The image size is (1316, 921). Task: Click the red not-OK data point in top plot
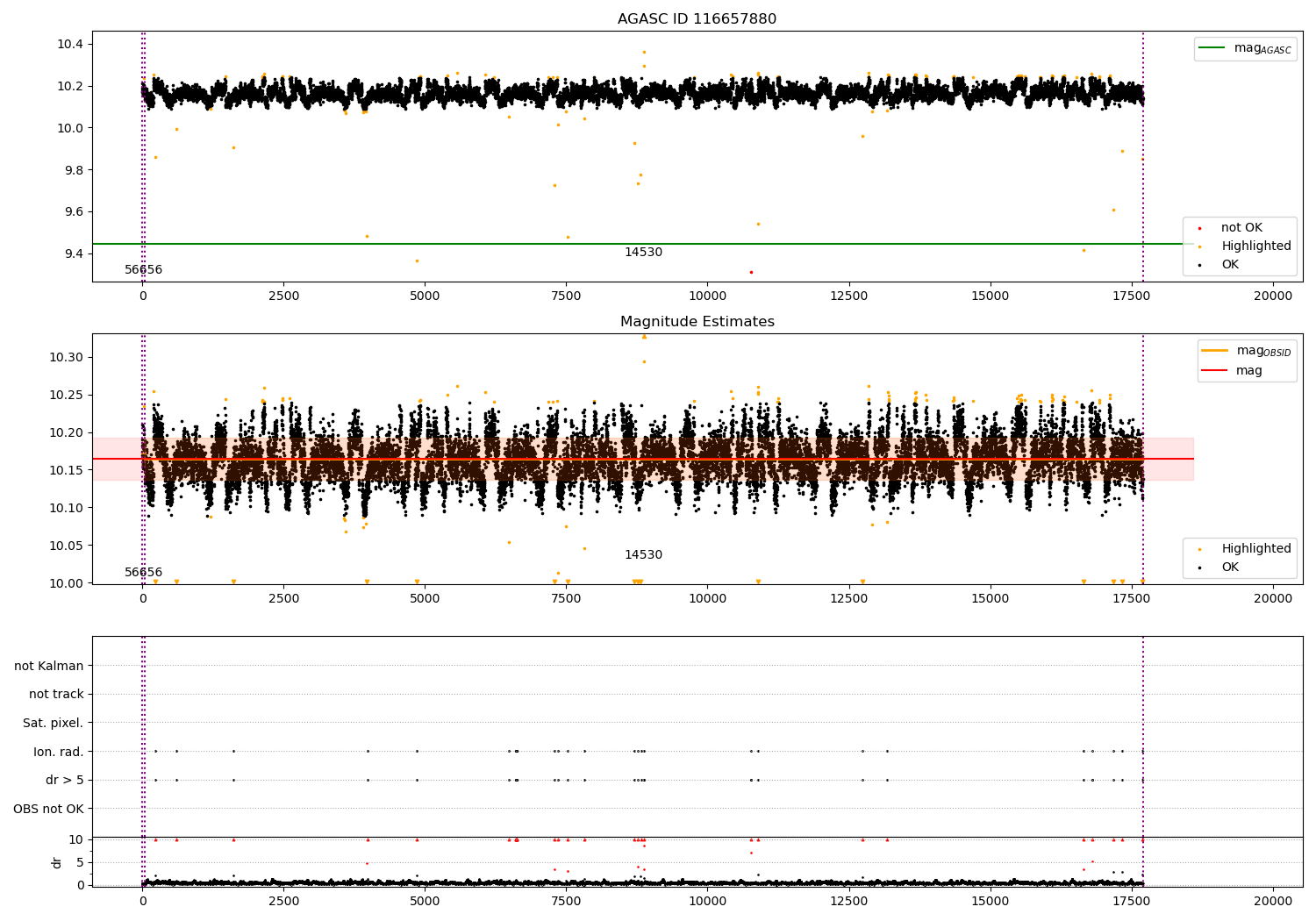(x=751, y=272)
